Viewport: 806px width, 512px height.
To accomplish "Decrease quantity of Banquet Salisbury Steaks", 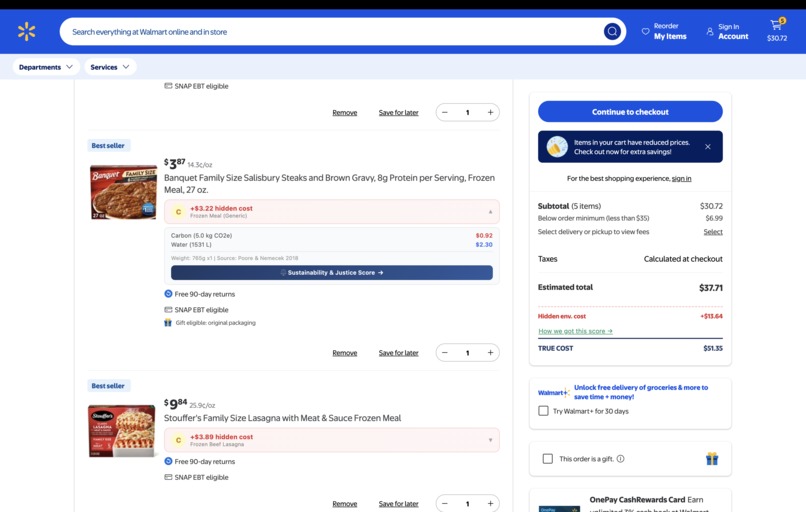I will (x=445, y=353).
